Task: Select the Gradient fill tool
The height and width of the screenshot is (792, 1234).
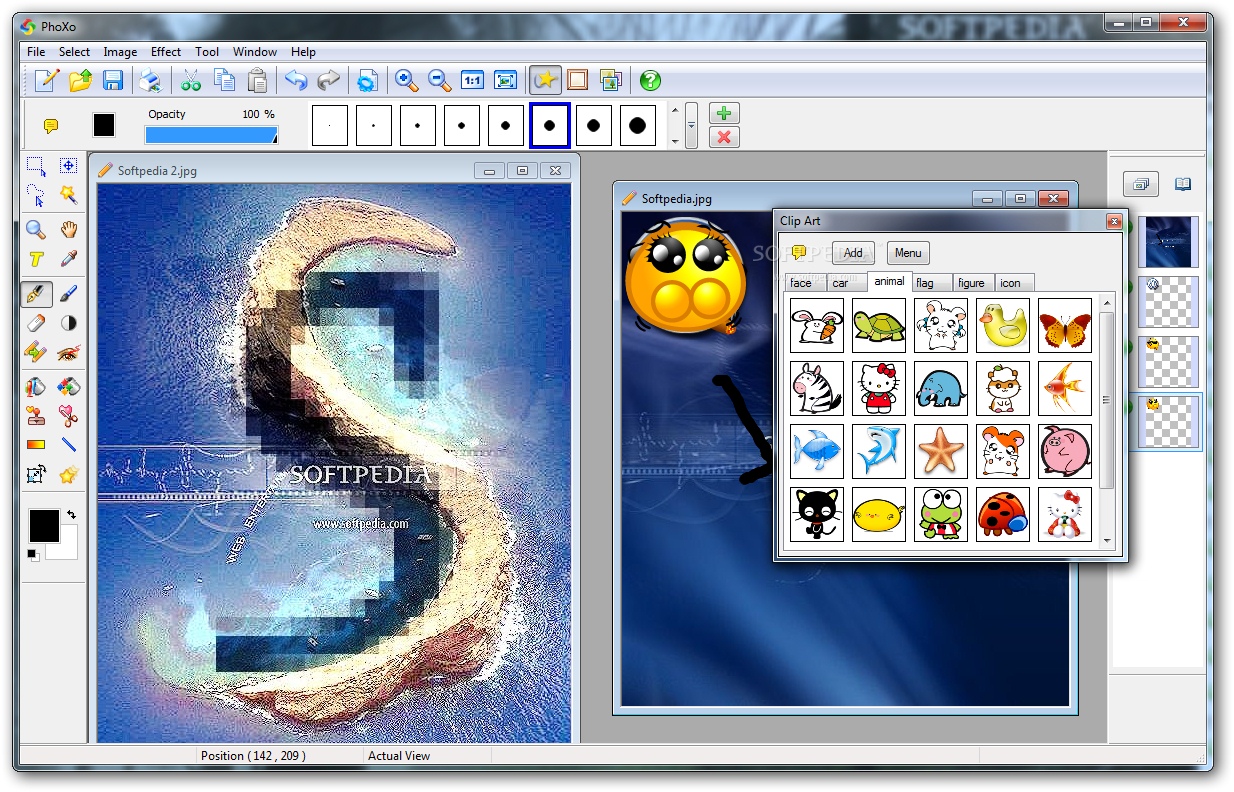Action: click(36, 445)
